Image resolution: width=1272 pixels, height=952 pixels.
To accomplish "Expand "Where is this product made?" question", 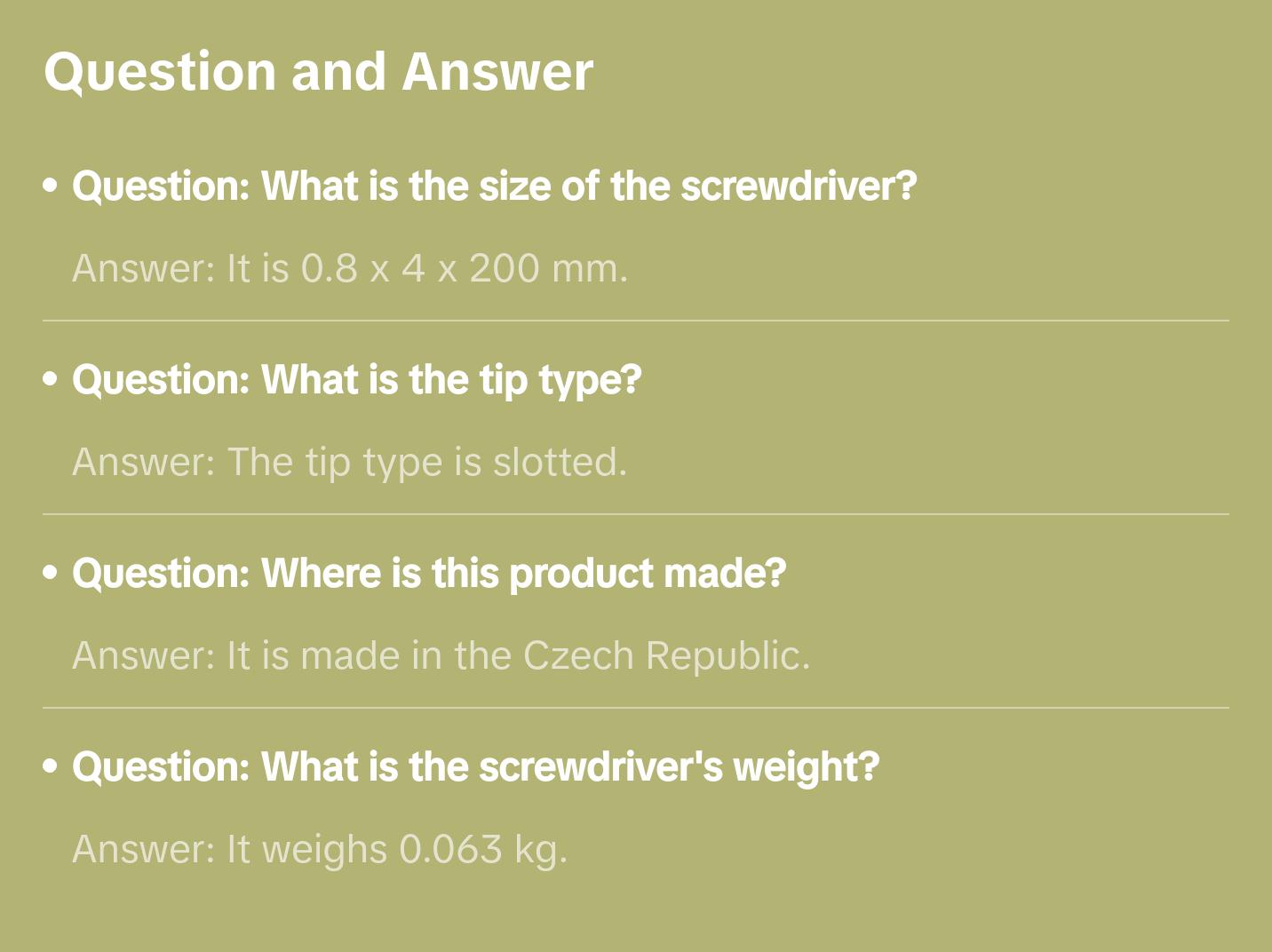I will coord(429,574).
